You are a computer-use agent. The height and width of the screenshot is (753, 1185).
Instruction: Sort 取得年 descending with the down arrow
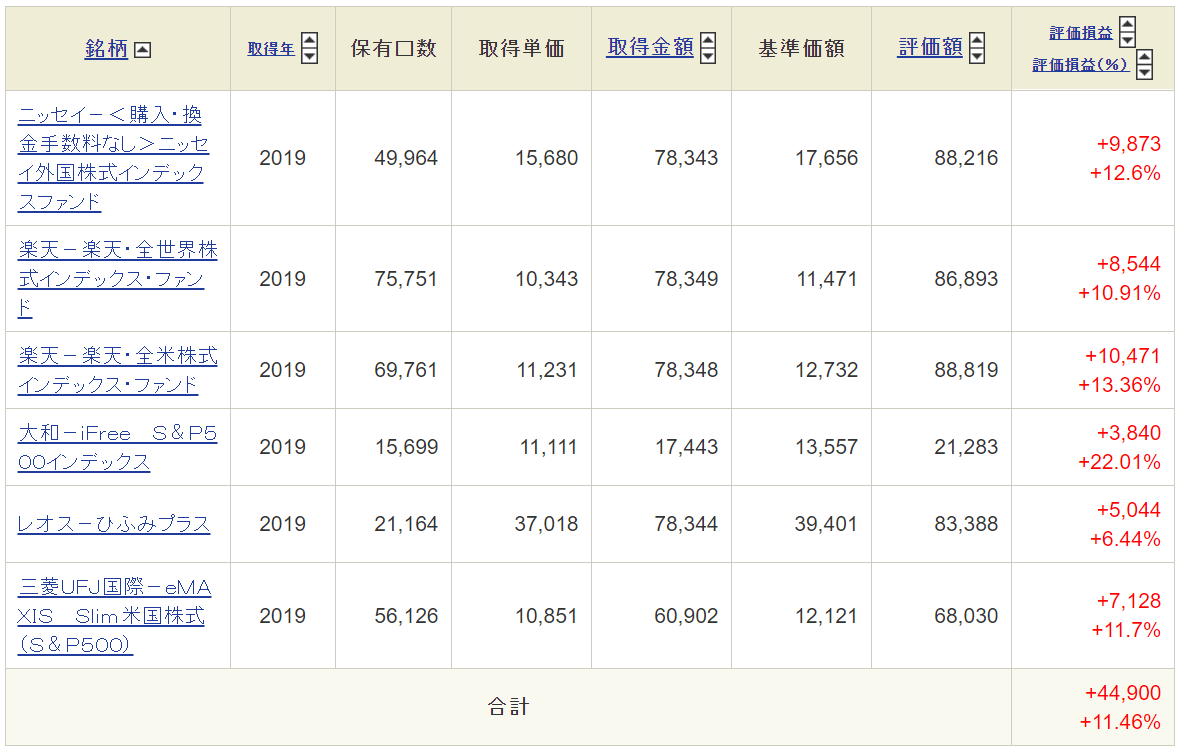click(309, 56)
